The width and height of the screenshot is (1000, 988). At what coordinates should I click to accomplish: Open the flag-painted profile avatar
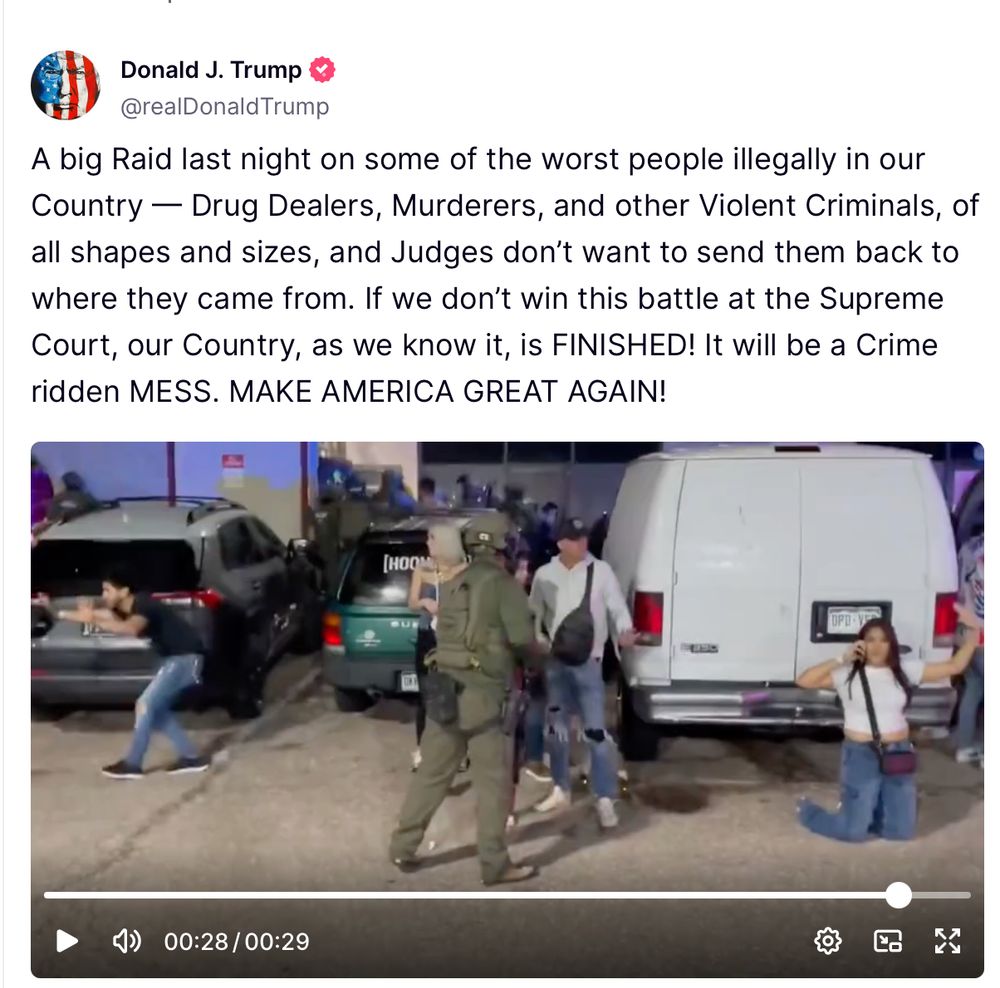65,85
